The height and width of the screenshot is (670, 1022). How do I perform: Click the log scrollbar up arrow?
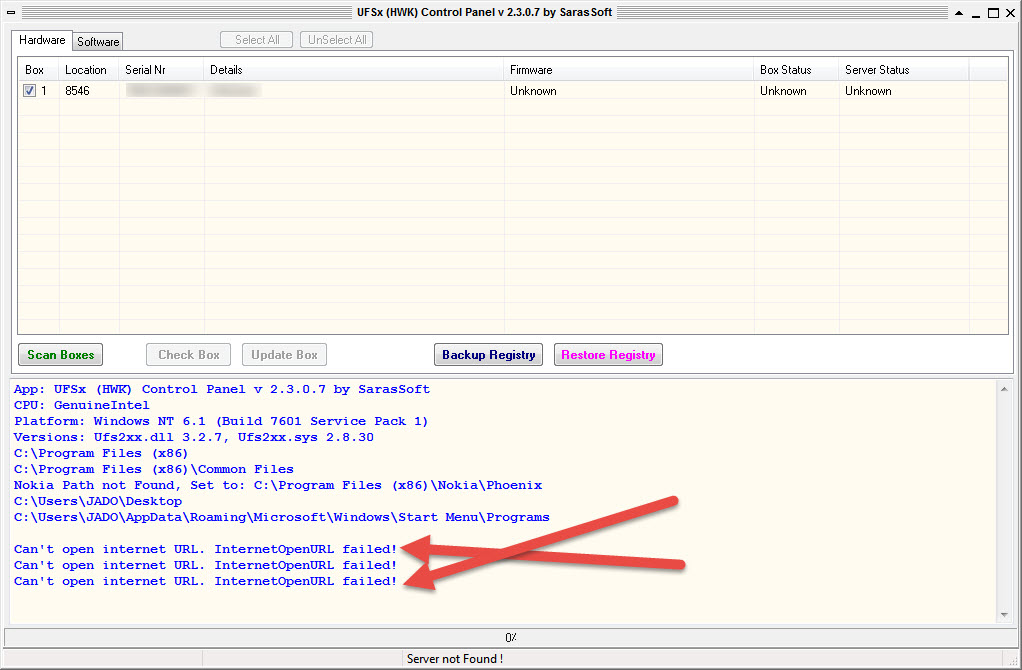pos(1004,389)
